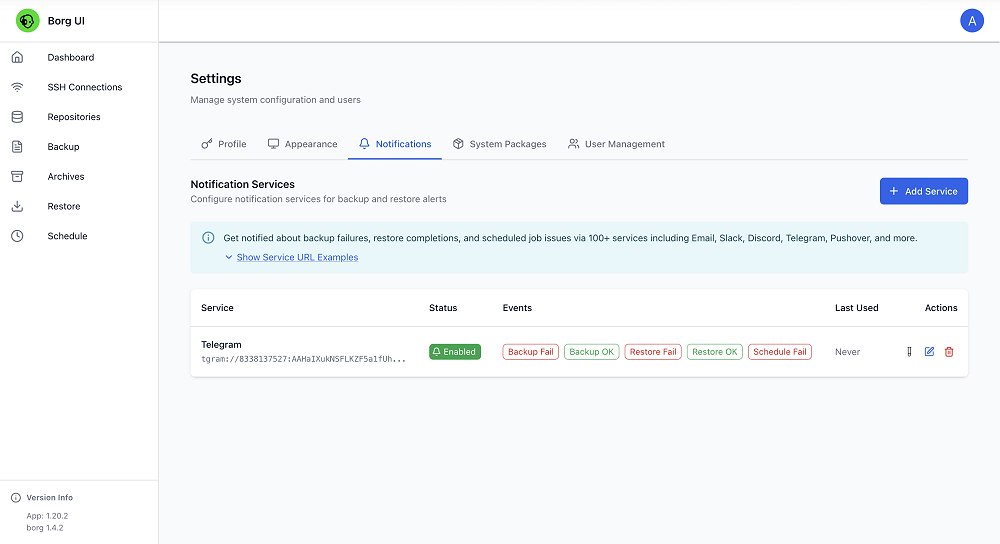Viewport: 1000px width, 544px height.
Task: Click the green Borg UI logo
Action: pyautogui.click(x=27, y=21)
